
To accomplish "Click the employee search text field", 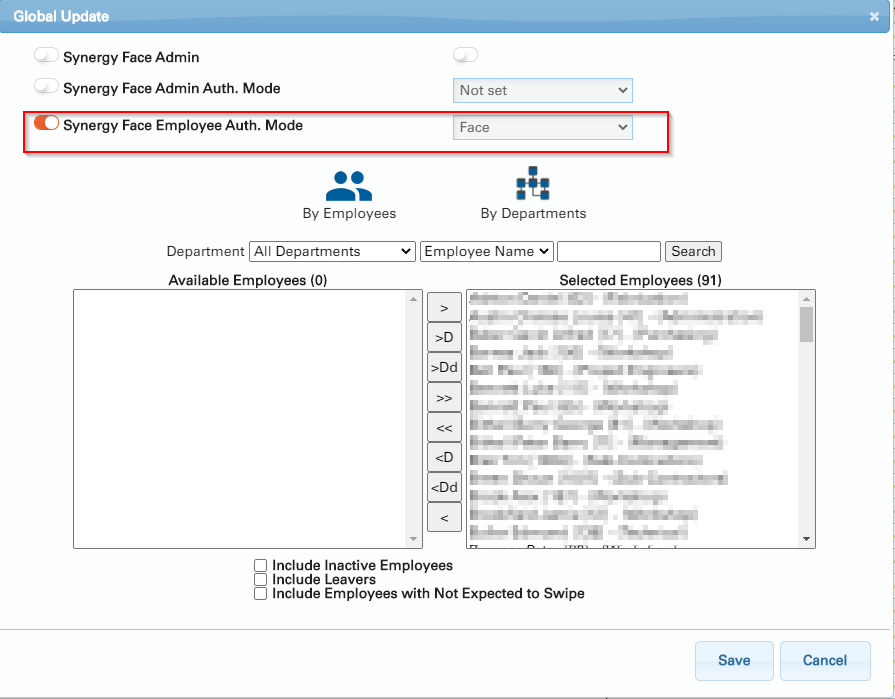I will click(608, 252).
